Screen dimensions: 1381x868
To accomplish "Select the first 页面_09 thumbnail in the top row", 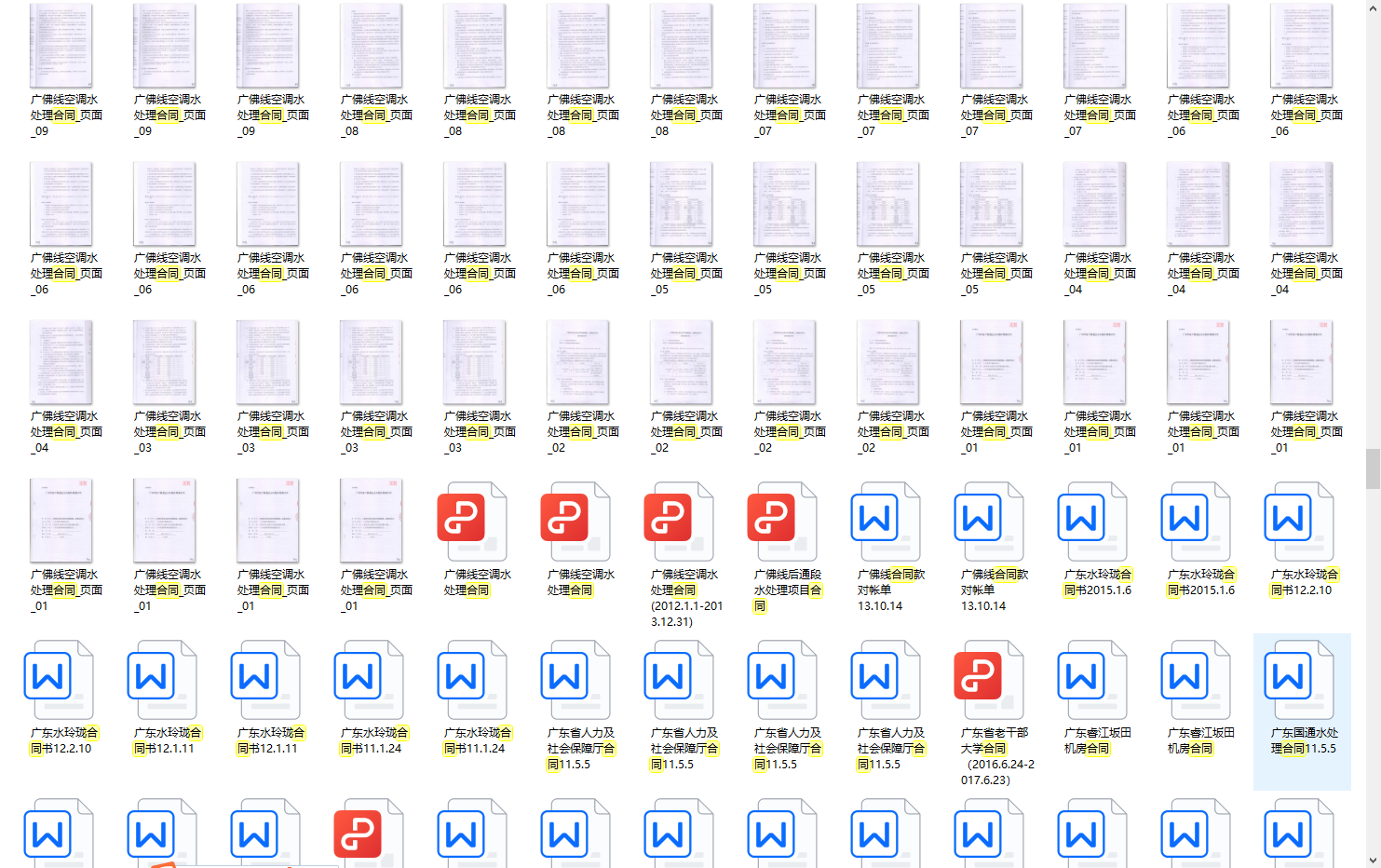I will coord(61,47).
